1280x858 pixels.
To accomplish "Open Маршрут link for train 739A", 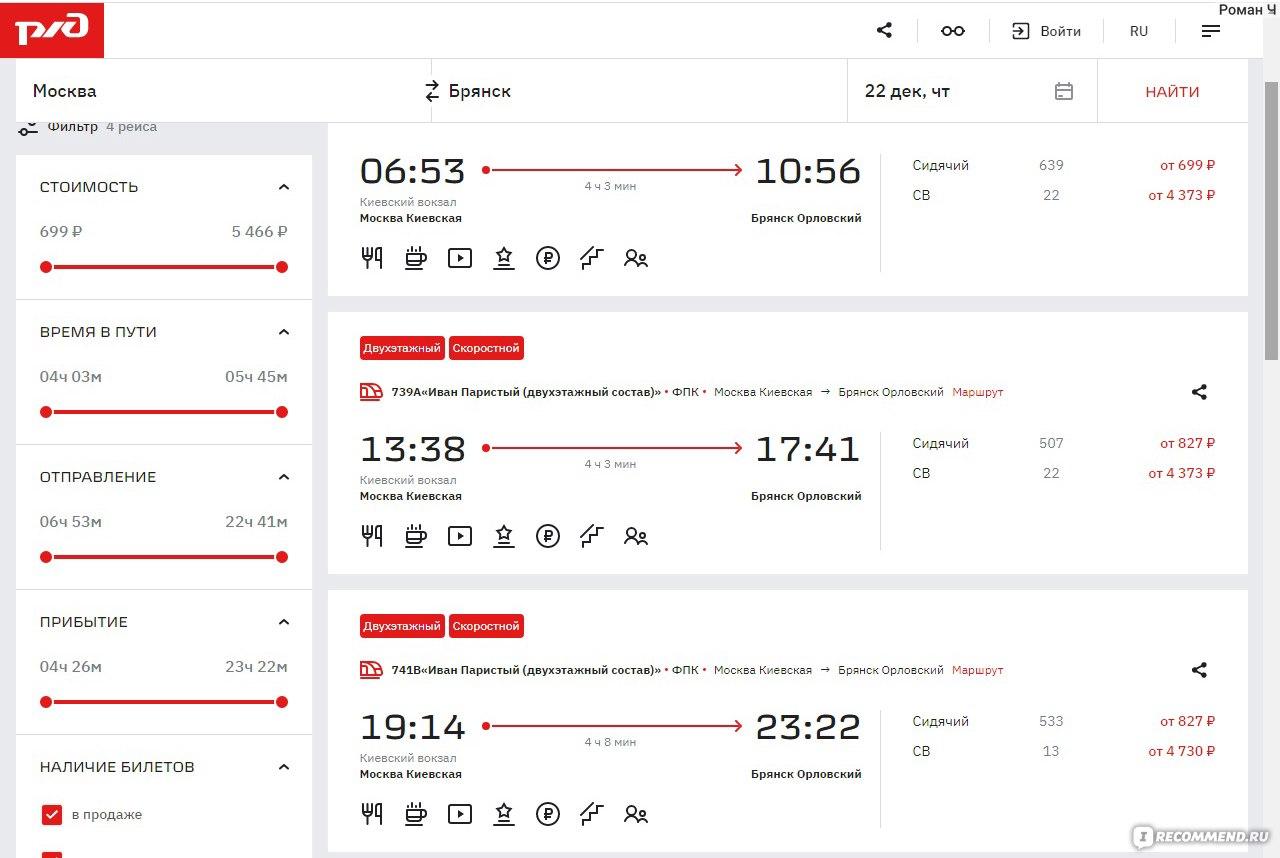I will (977, 392).
